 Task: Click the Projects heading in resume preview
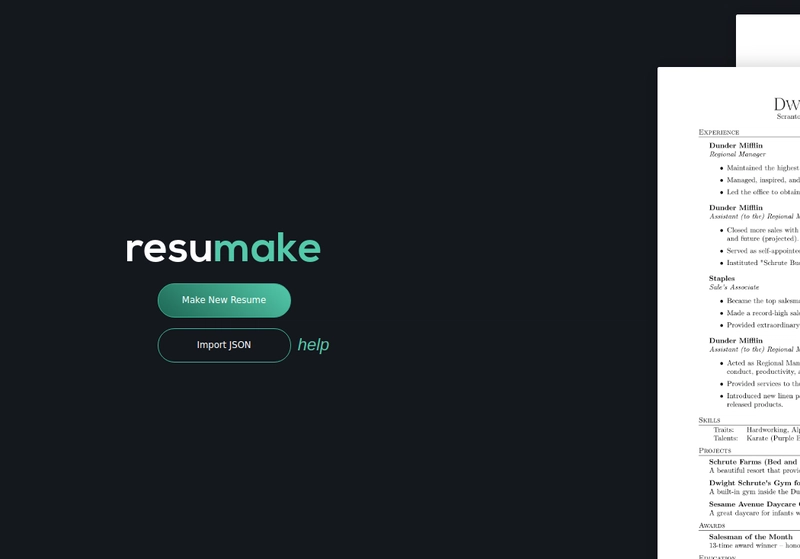tap(715, 451)
